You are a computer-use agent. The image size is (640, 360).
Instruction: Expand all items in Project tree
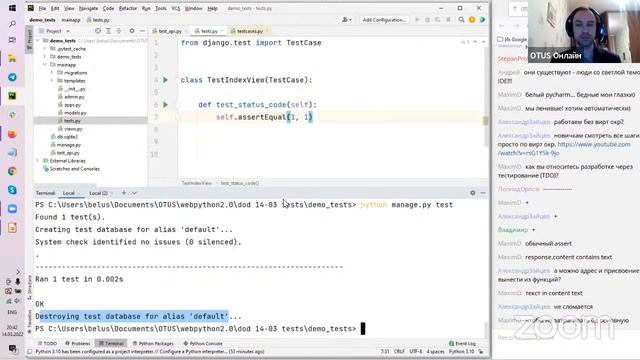(x=108, y=31)
